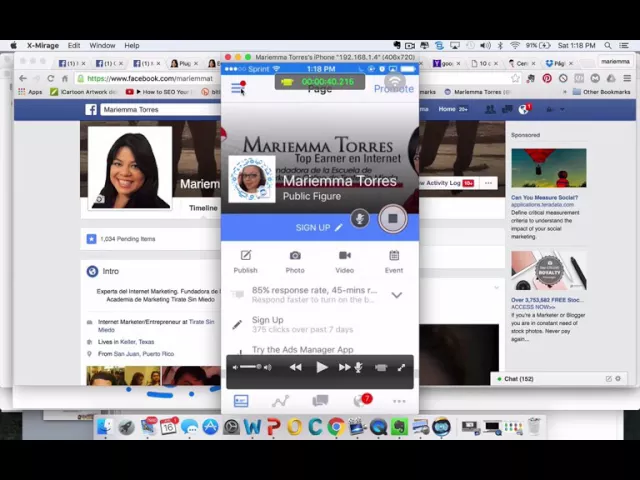Open the Apps bookmarks shortcut

click(x=30, y=92)
